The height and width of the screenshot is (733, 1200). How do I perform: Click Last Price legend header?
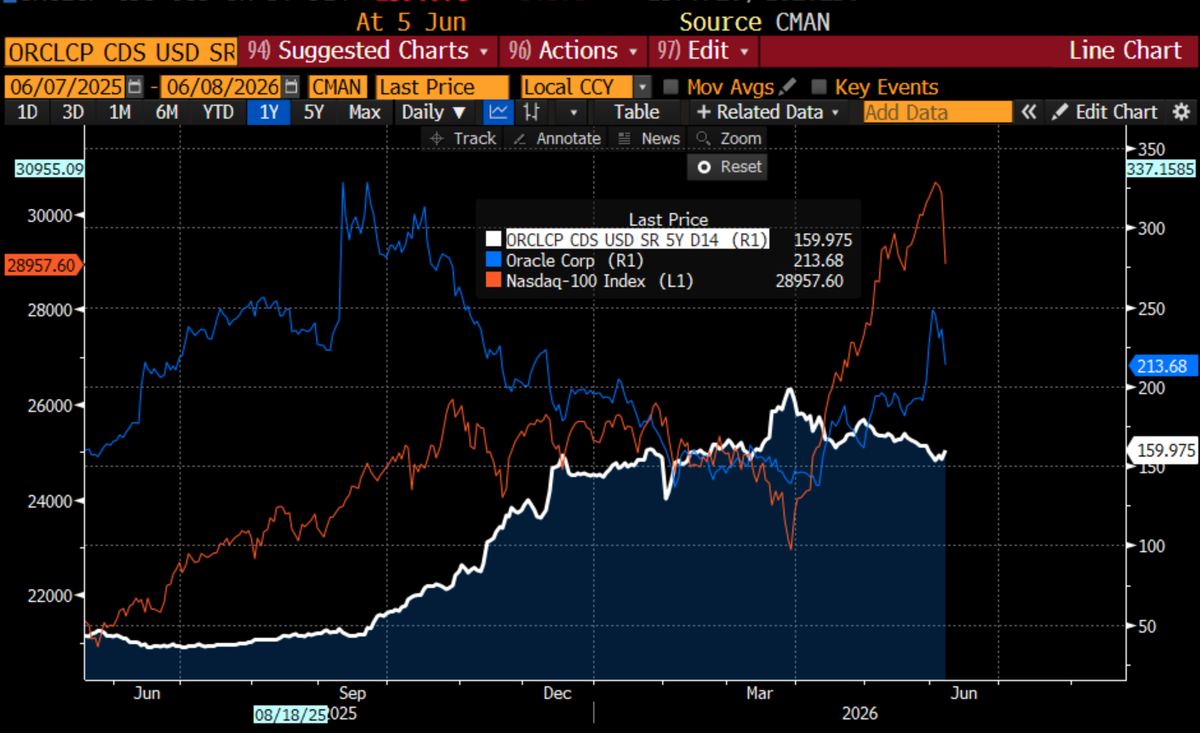(668, 220)
